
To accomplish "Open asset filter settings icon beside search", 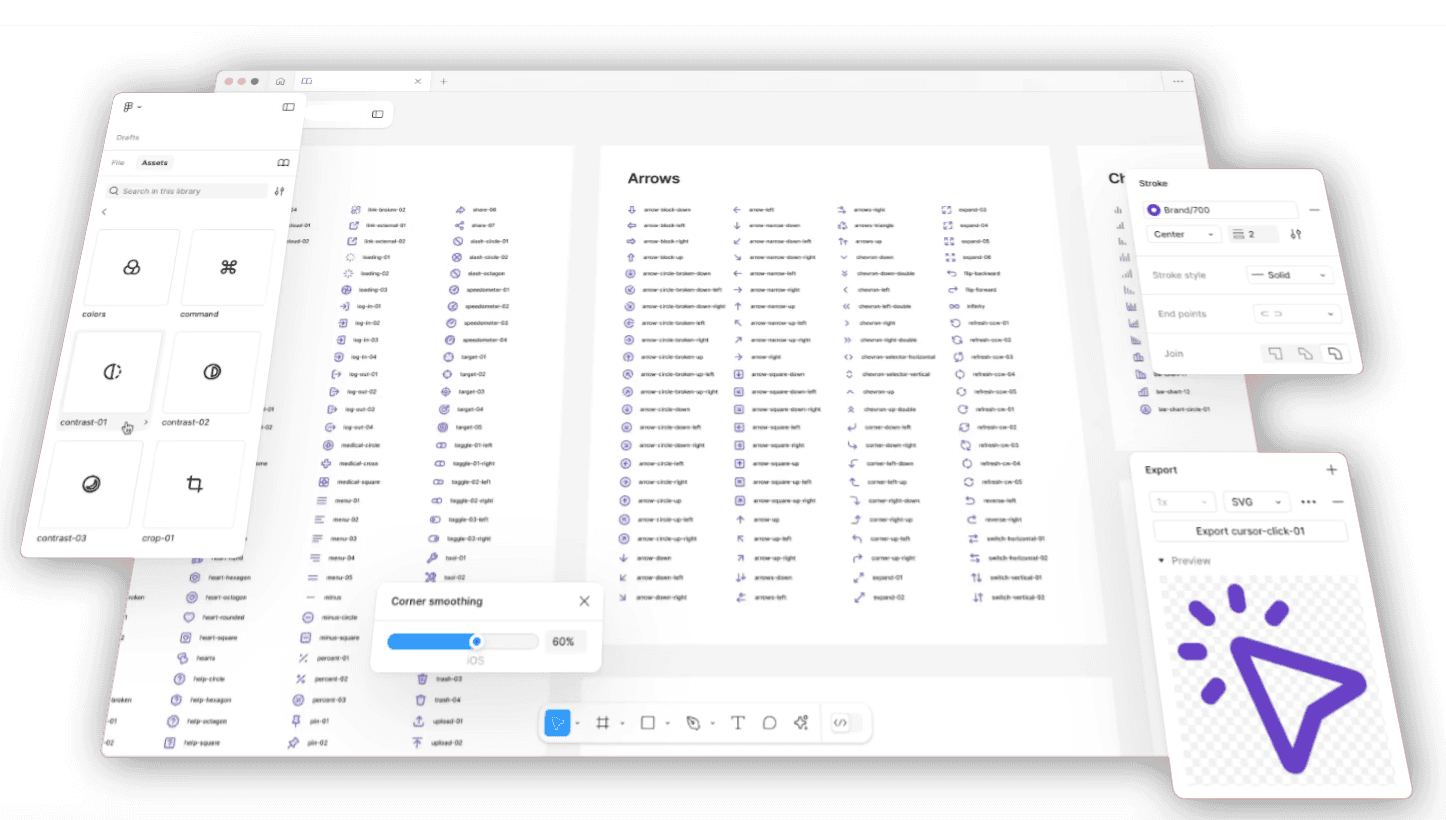I will coord(279,191).
